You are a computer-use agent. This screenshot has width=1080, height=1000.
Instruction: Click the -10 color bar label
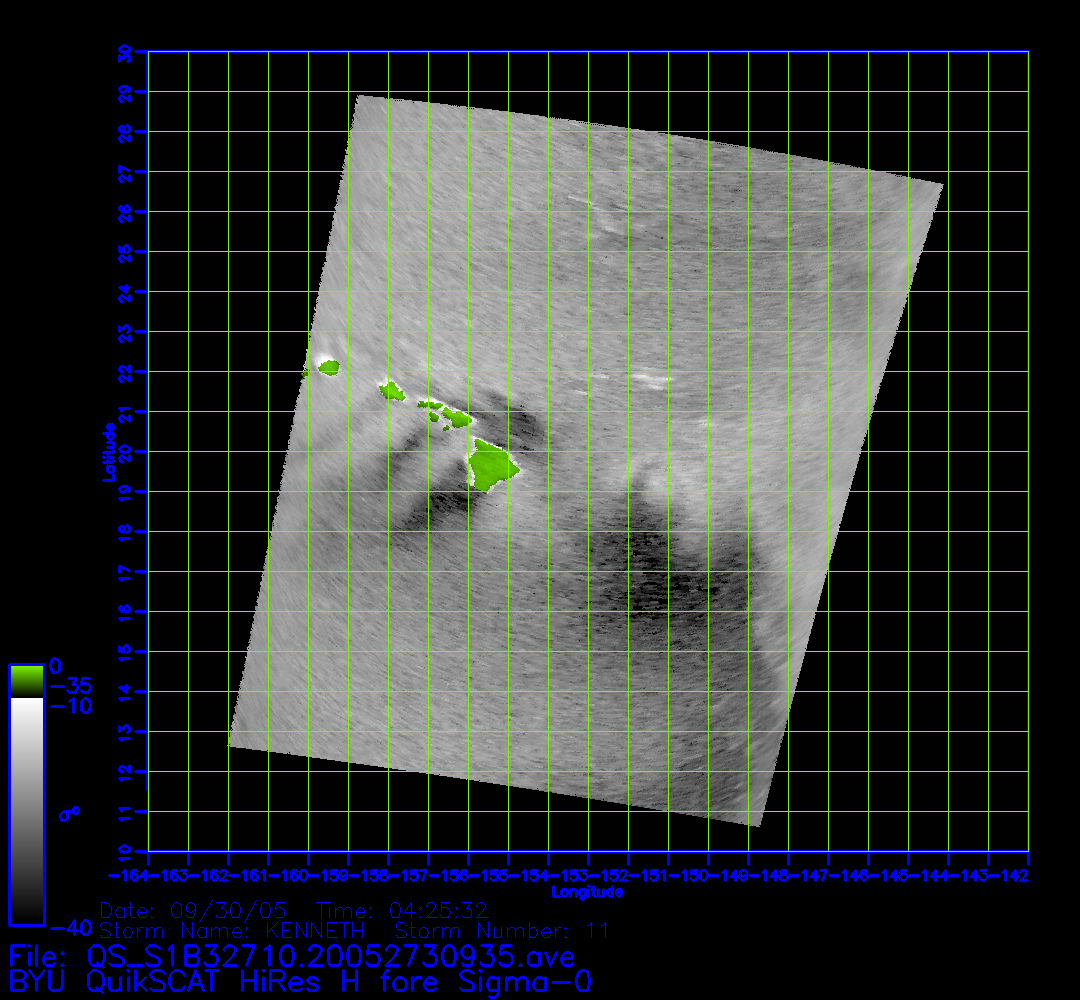click(x=69, y=706)
